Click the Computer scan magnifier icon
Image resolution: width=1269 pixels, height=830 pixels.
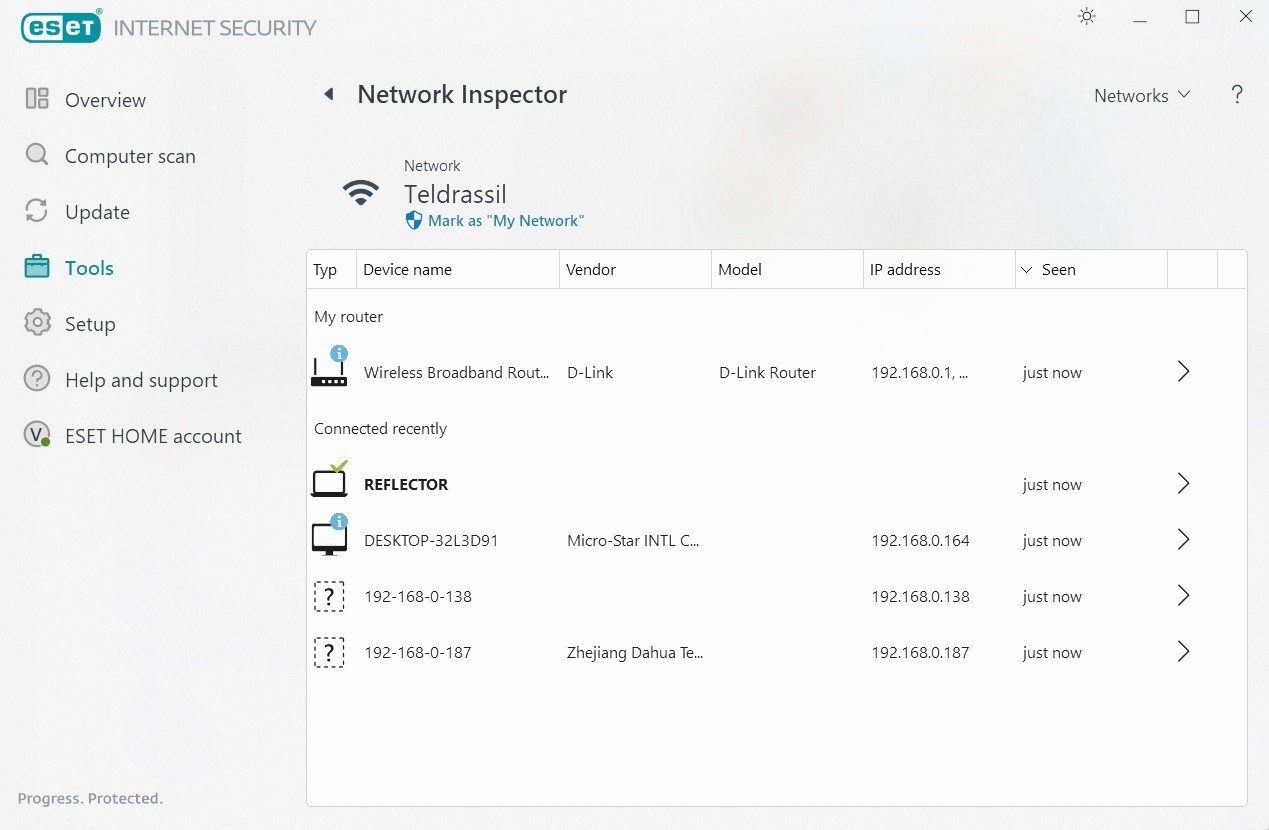[x=37, y=155]
